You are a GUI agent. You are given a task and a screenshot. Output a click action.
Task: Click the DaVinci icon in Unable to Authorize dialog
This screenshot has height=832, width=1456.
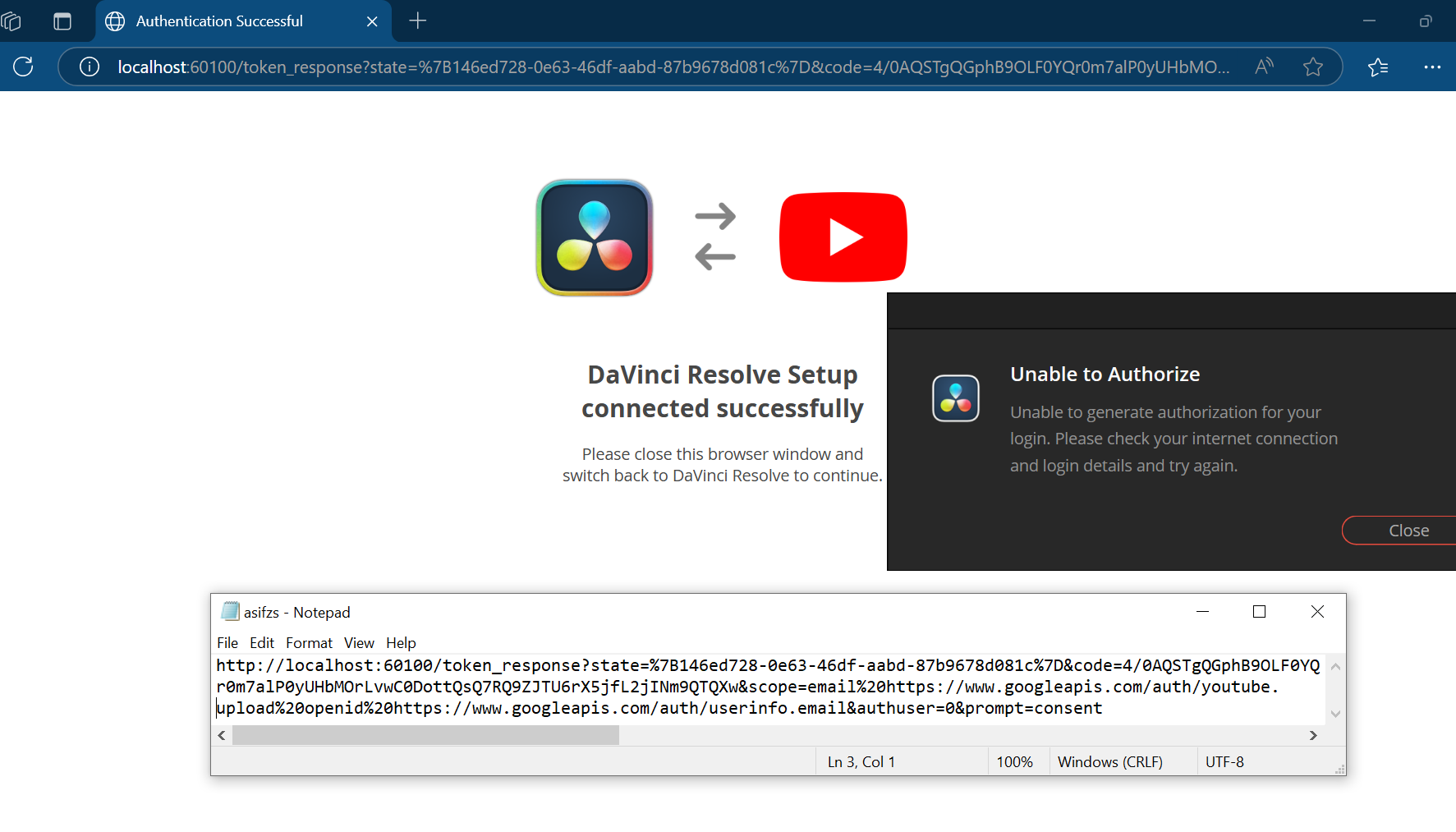[956, 398]
